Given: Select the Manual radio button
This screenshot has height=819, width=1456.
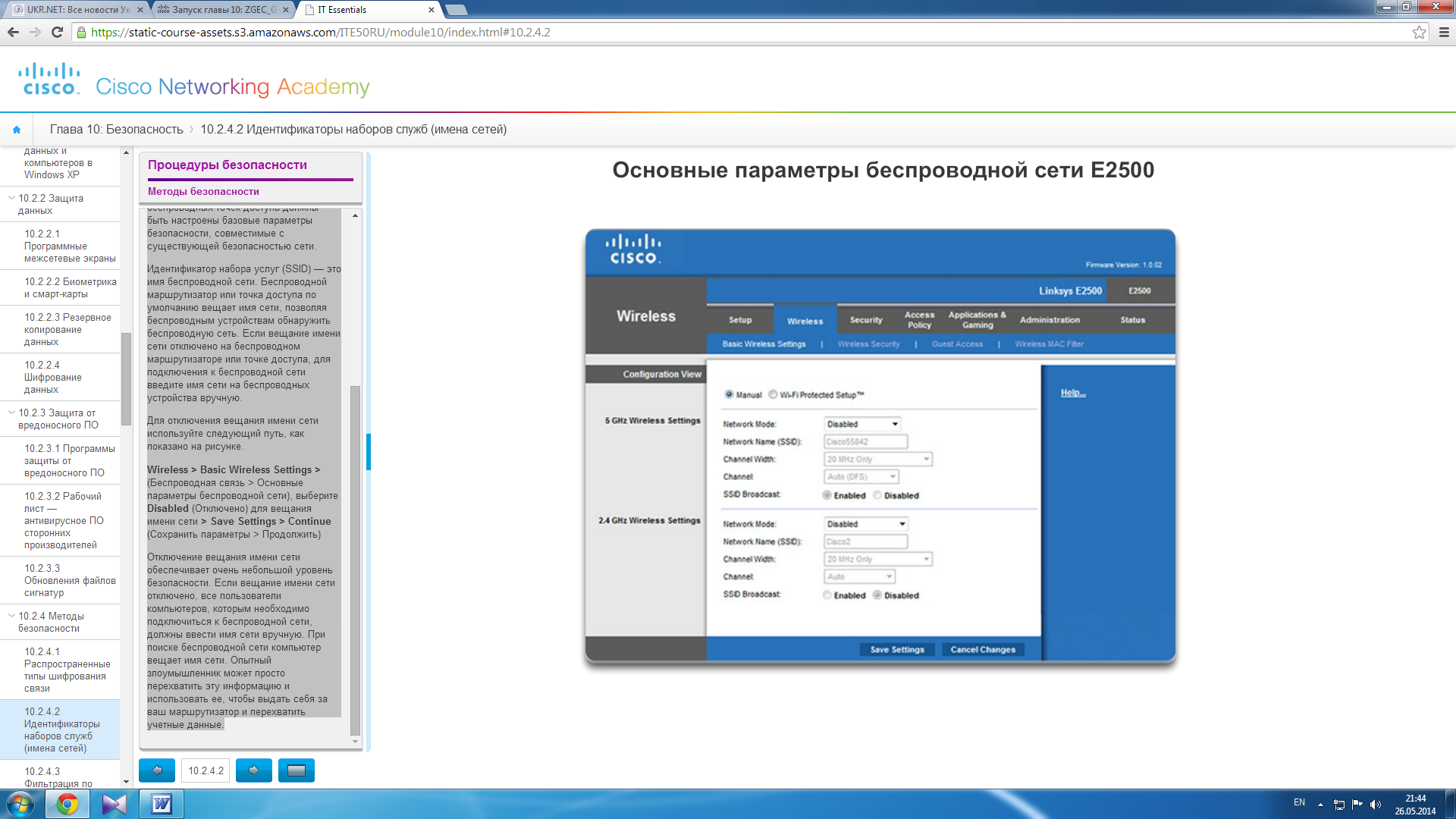Looking at the screenshot, I should pyautogui.click(x=729, y=394).
